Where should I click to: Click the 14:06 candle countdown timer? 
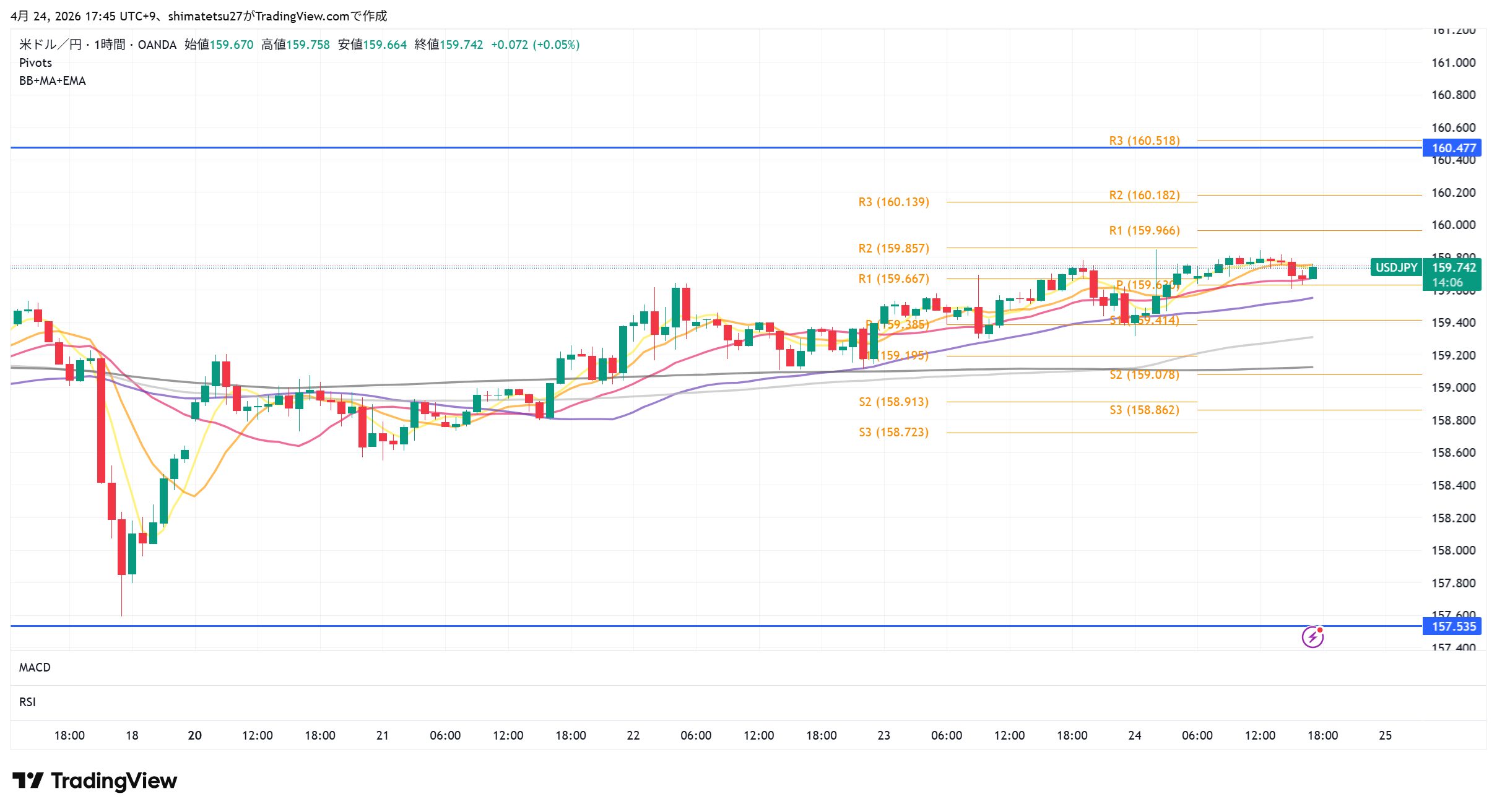tap(1447, 282)
